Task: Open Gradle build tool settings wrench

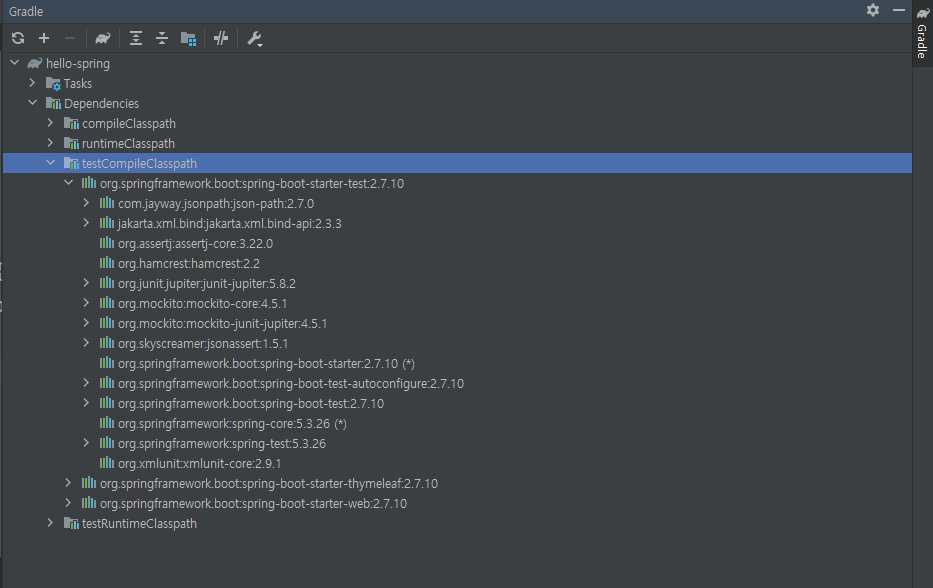Action: click(x=255, y=39)
